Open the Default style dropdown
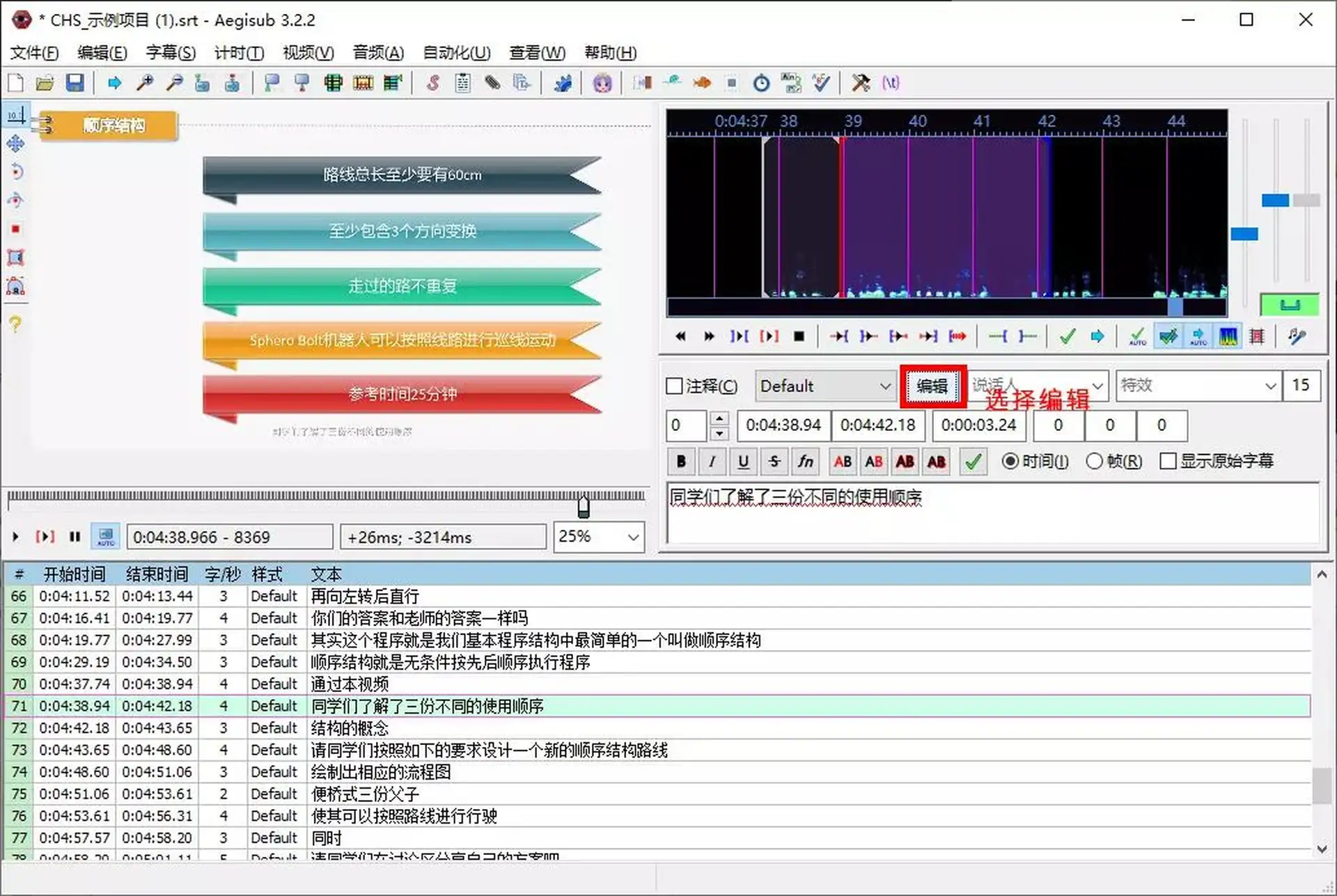This screenshot has width=1337, height=896. point(826,386)
